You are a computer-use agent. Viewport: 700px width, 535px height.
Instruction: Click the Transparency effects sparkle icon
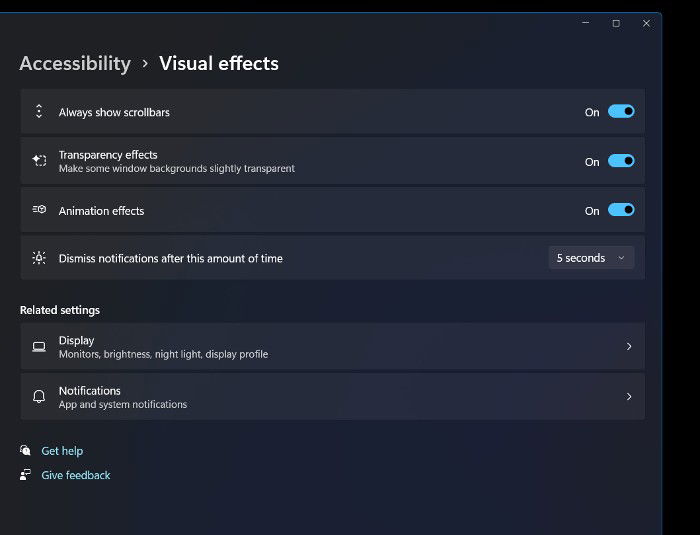[x=39, y=160]
